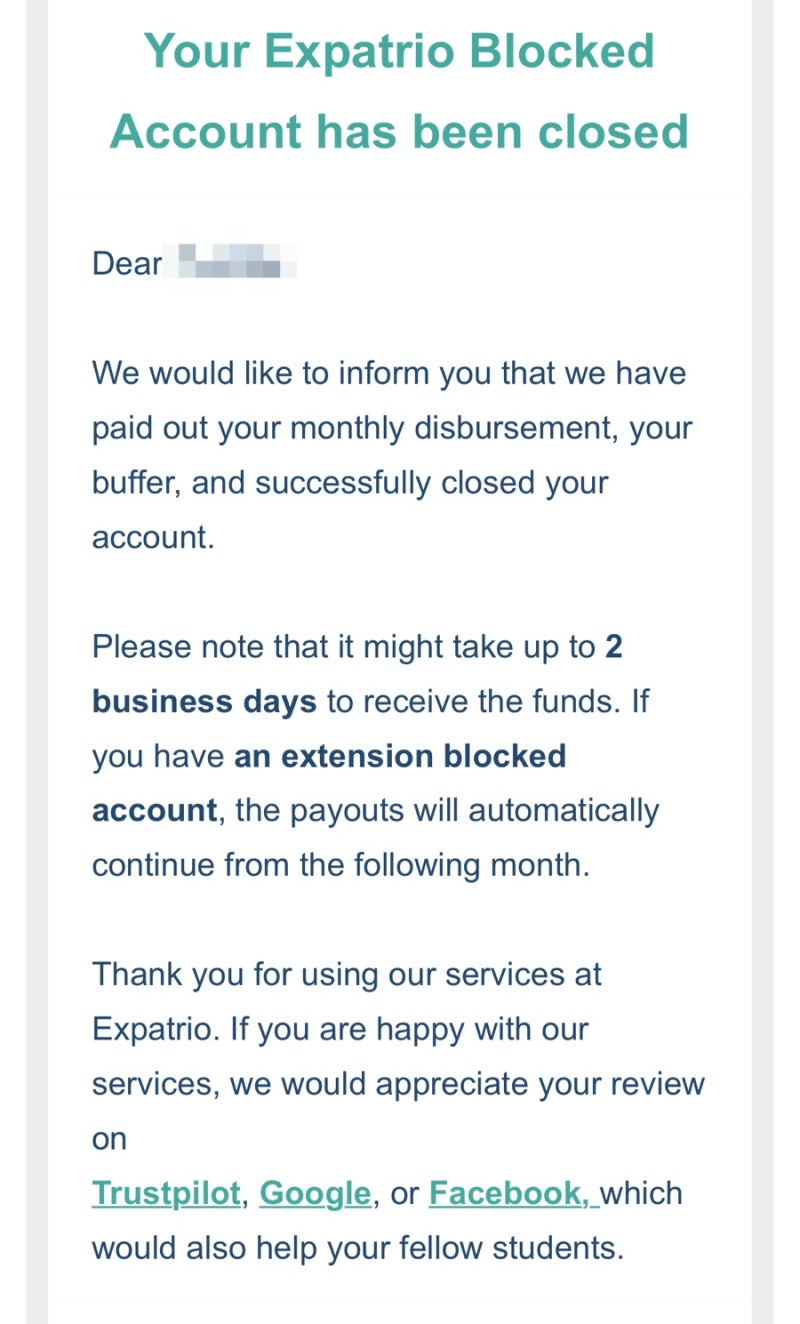Click the 'Your Expatrio Blocked' heading line
This screenshot has height=1324, width=800.
399,51
